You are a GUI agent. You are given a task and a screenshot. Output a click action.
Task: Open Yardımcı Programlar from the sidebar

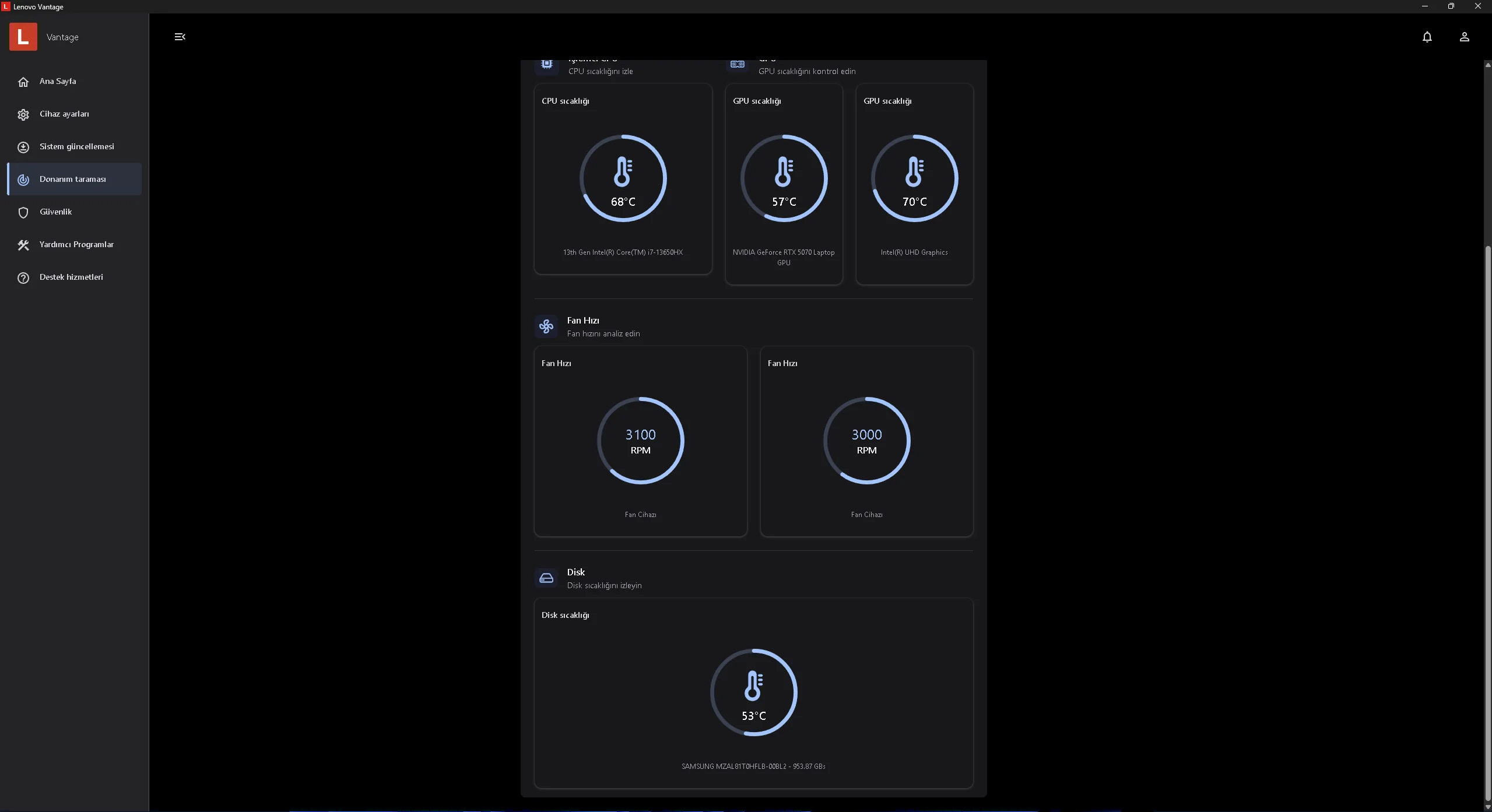76,244
